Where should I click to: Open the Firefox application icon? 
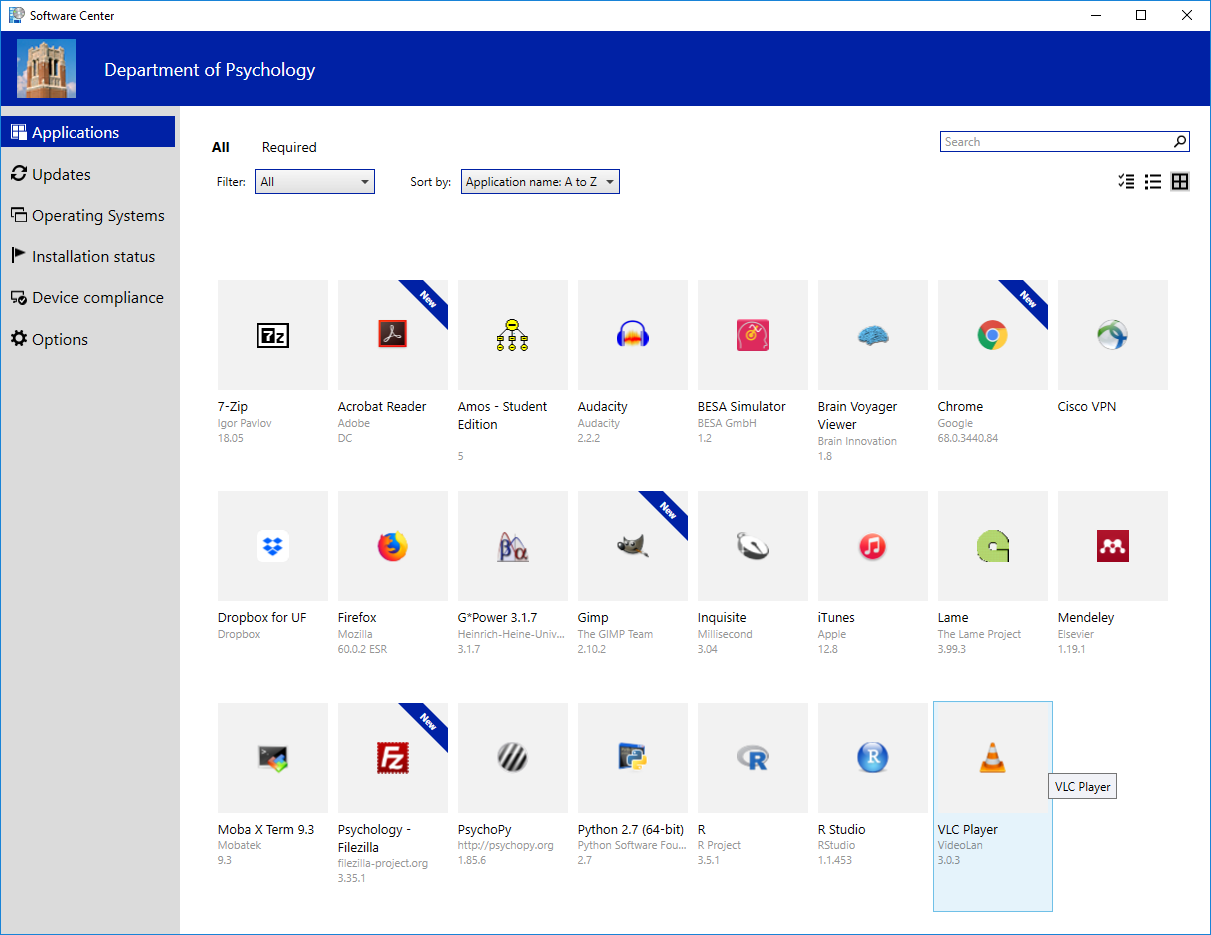[x=392, y=546]
